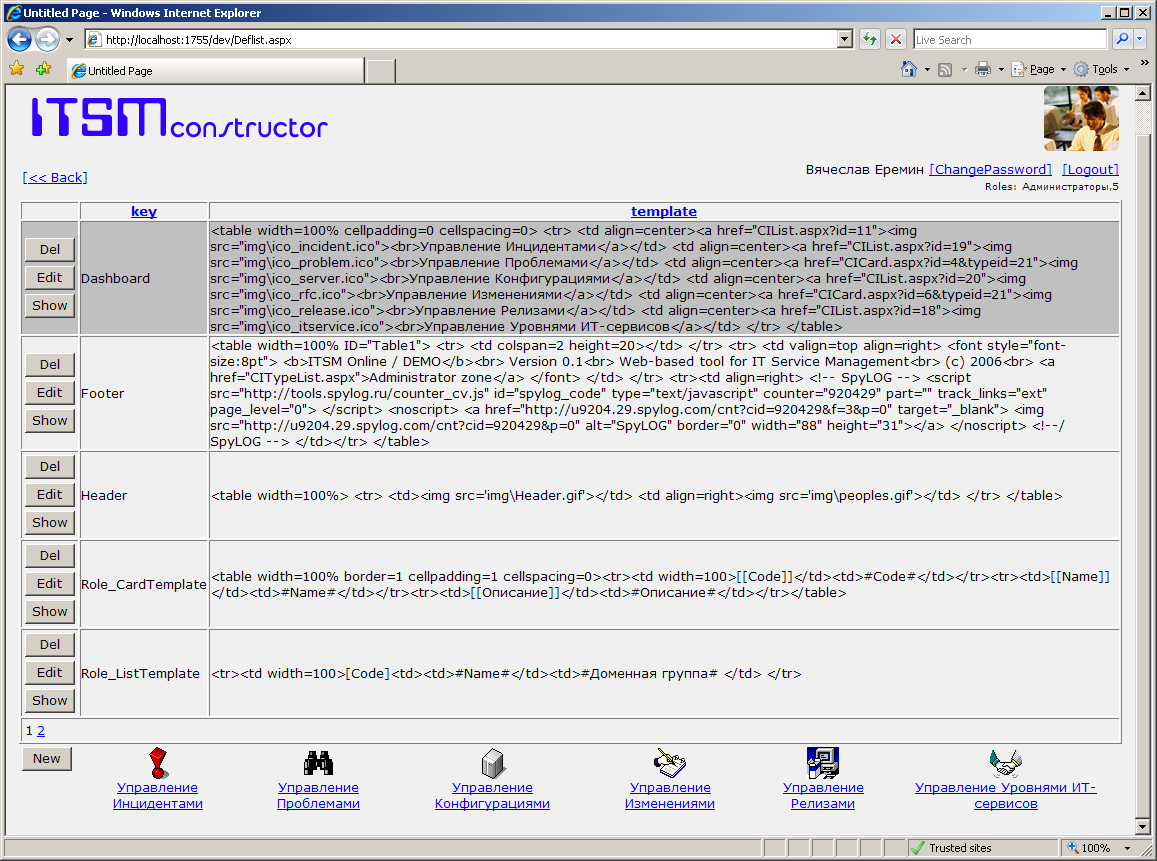The image size is (1157, 861).
Task: Show the Footer template
Action: click(49, 421)
